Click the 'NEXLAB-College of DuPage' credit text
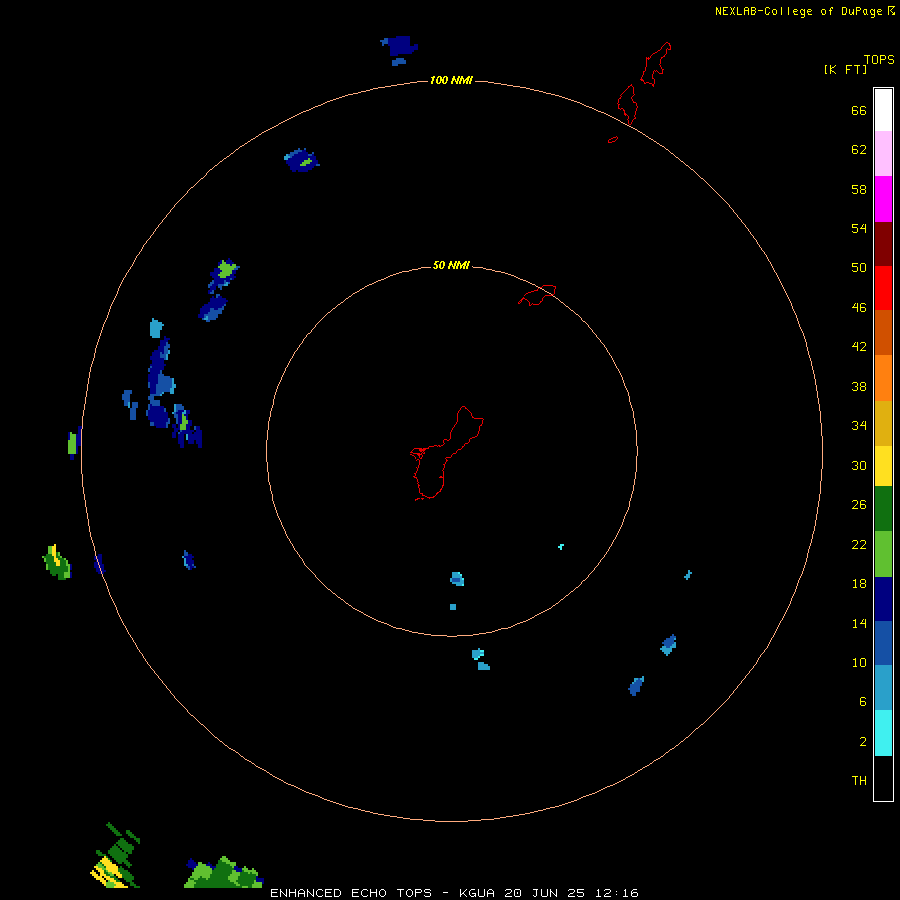 (x=798, y=11)
